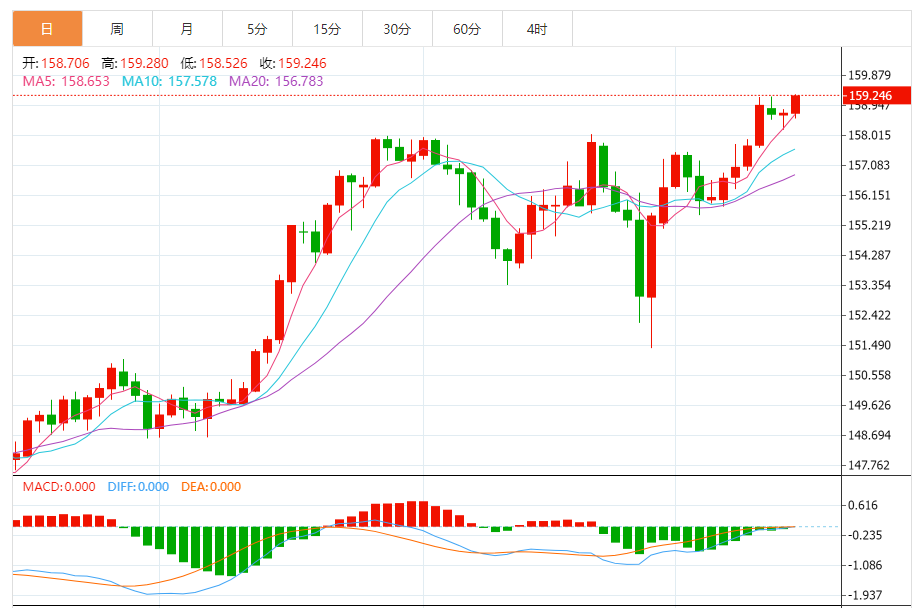This screenshot has width=921, height=608.
Task: Click the 149.626 price axis label
Action: tap(869, 405)
